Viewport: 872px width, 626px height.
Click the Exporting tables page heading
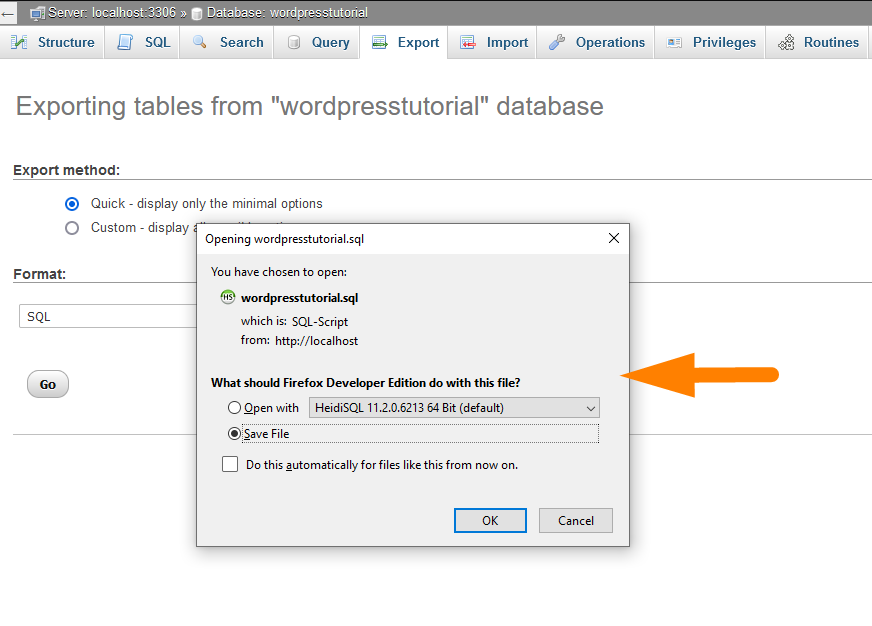309,106
